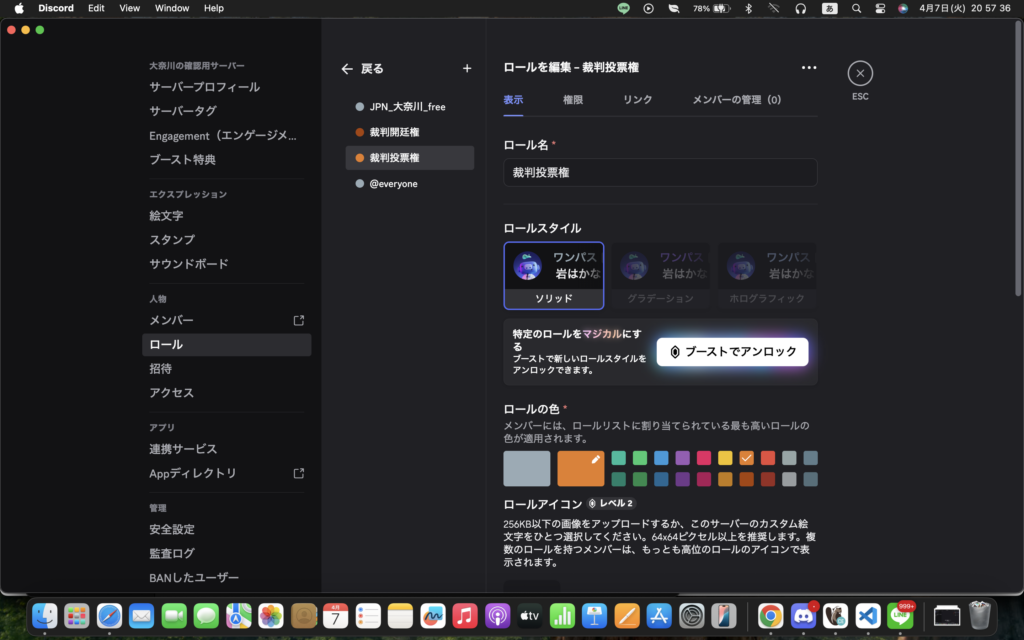Click the ロール名 text field
Viewport: 1024px width, 640px height.
[x=660, y=172]
